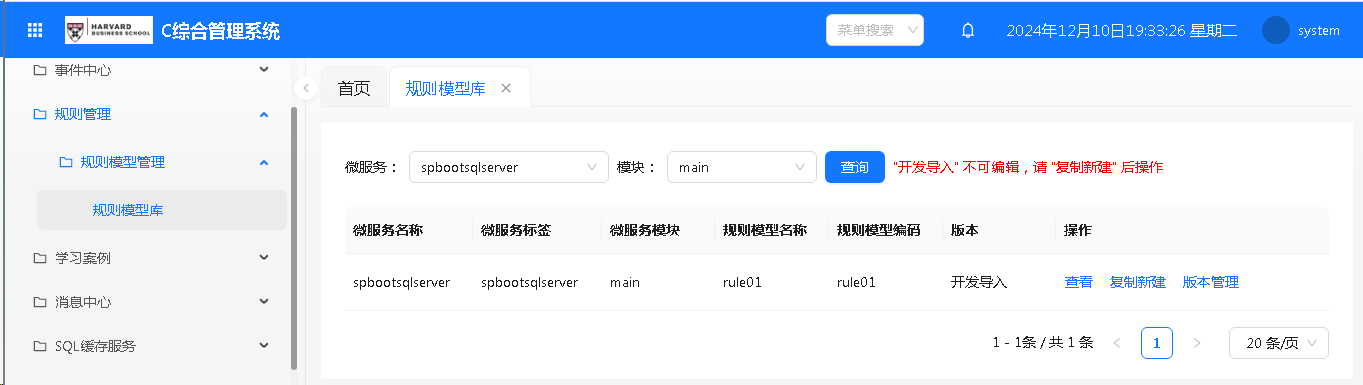Click the 版本 column header
Screen dimensions: 1363x385
click(x=965, y=230)
